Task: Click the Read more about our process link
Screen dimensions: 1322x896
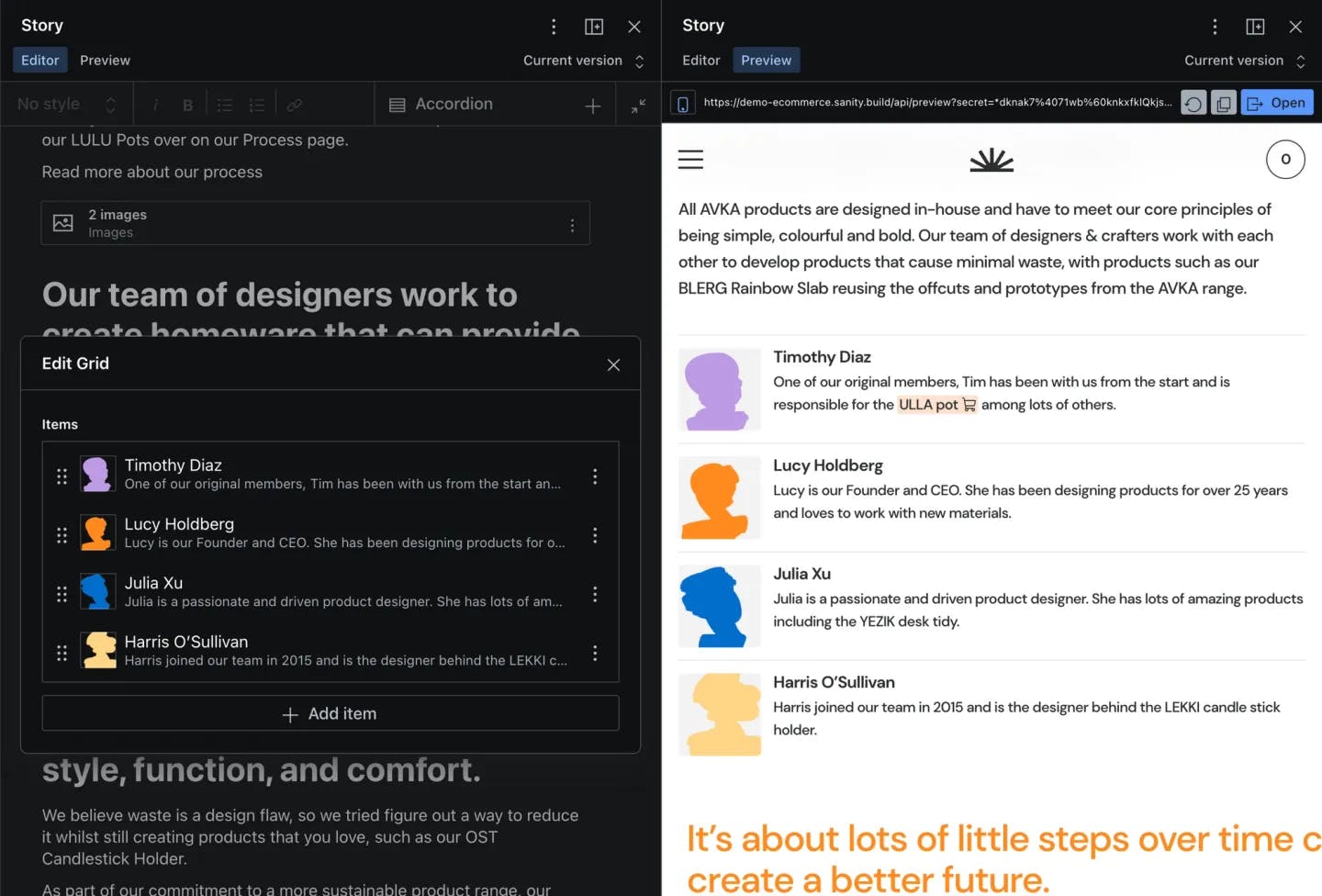Action: (151, 172)
